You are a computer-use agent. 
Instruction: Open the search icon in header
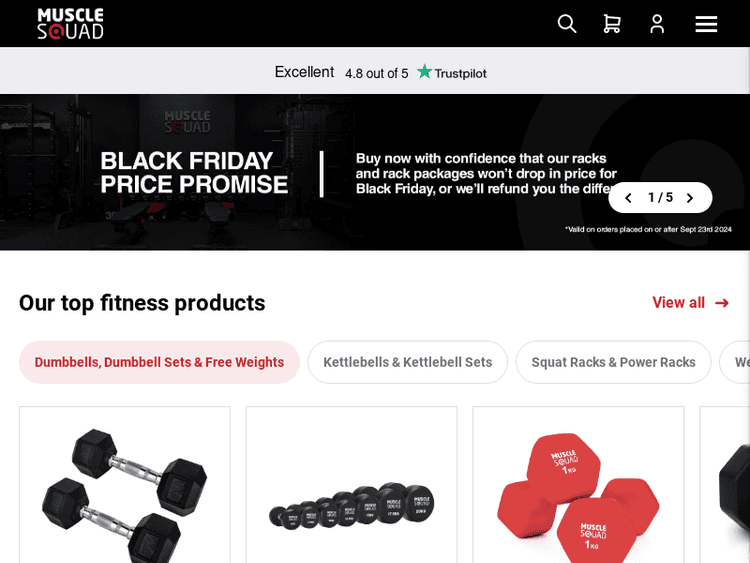pyautogui.click(x=567, y=24)
